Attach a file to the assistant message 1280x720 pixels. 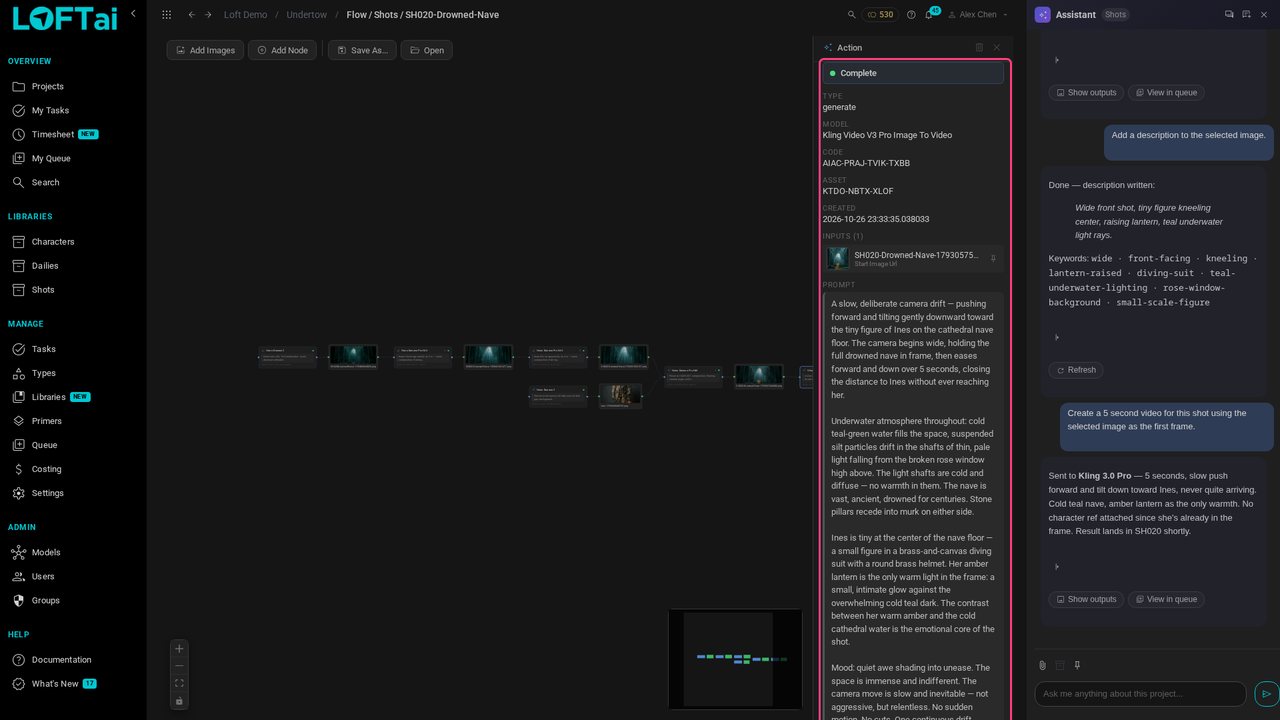coord(1042,665)
